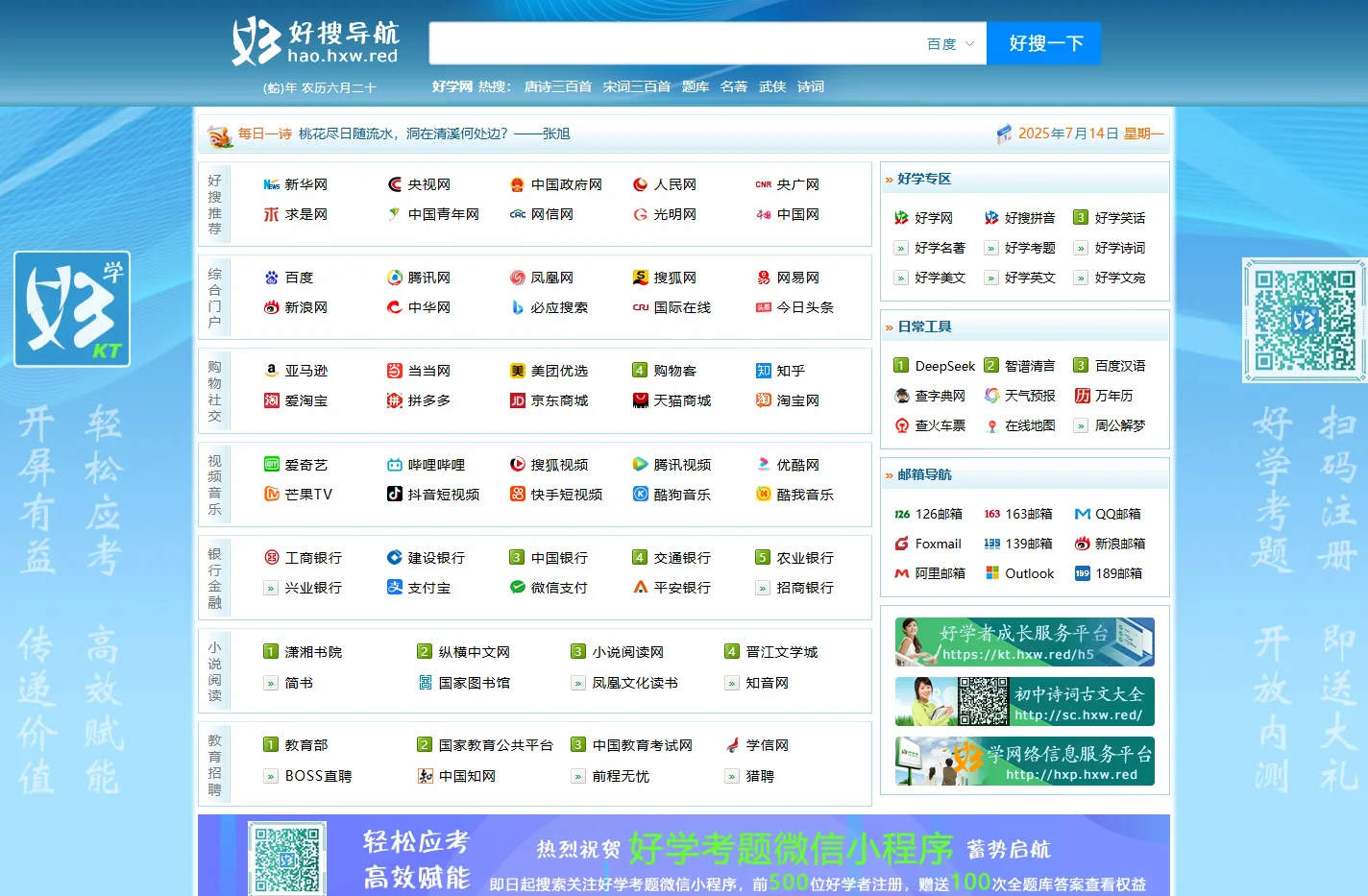1368x896 pixels.
Task: Open the 国家图书馆 link
Action: tap(475, 683)
